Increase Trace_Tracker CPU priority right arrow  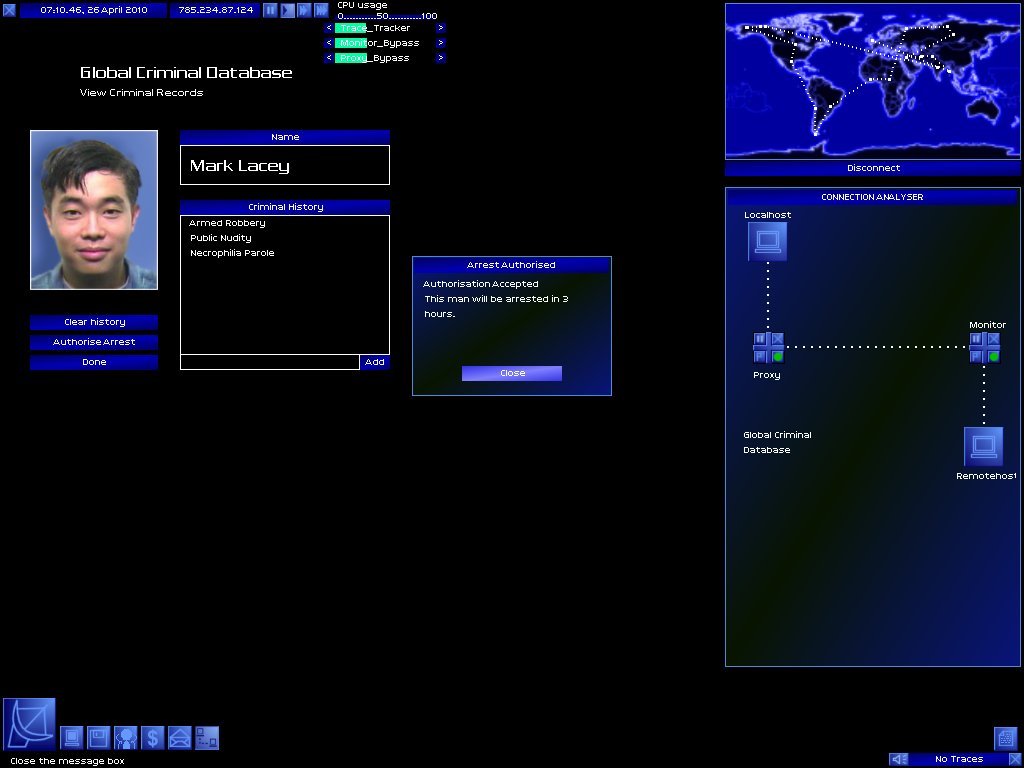[x=441, y=28]
